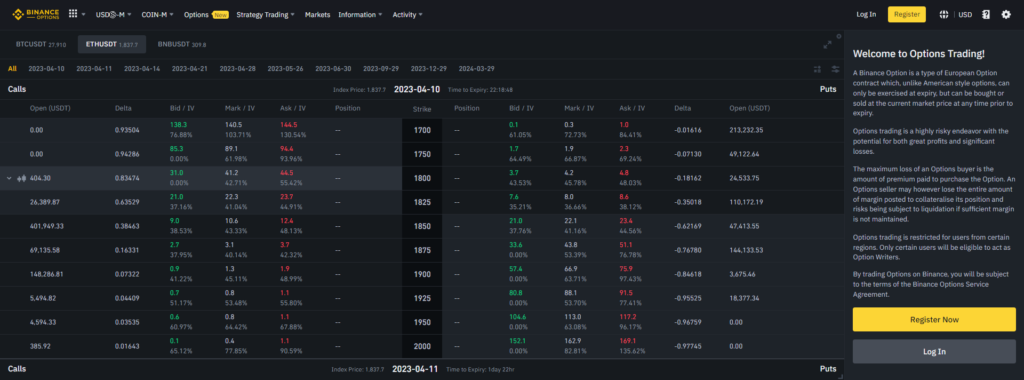Go to the Markets page
Viewport: 1024px width, 380px height.
tap(317, 14)
